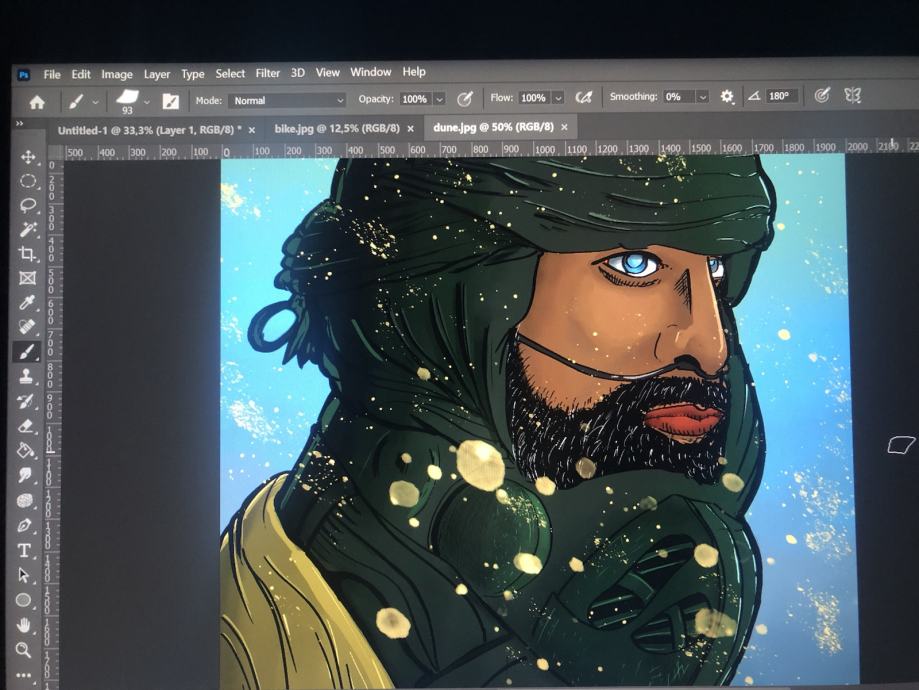Select the Smudge tool
919x690 pixels.
tap(25, 475)
